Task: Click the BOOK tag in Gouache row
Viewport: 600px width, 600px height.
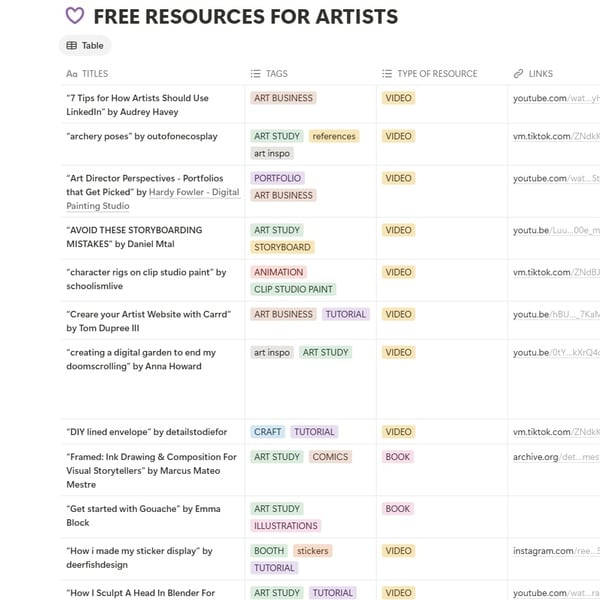Action: tap(398, 509)
